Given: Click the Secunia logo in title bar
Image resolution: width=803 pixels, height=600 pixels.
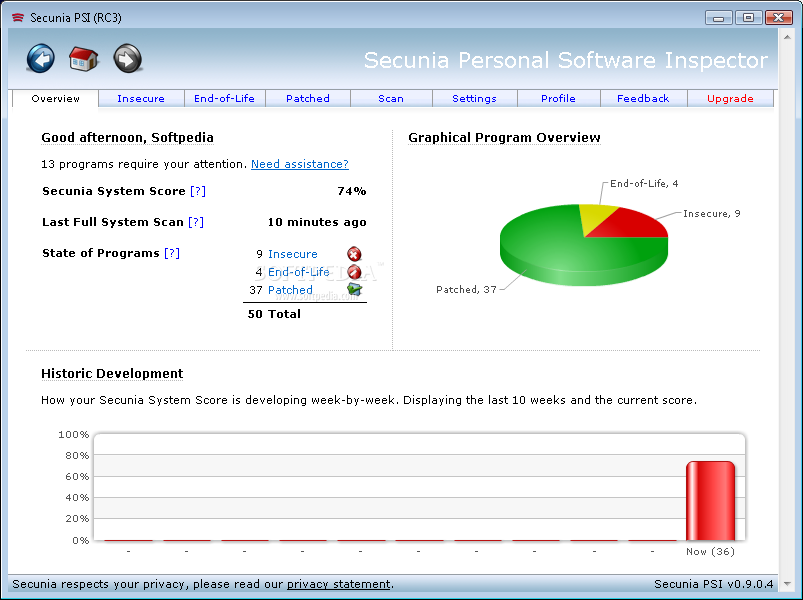Looking at the screenshot, I should click(18, 18).
